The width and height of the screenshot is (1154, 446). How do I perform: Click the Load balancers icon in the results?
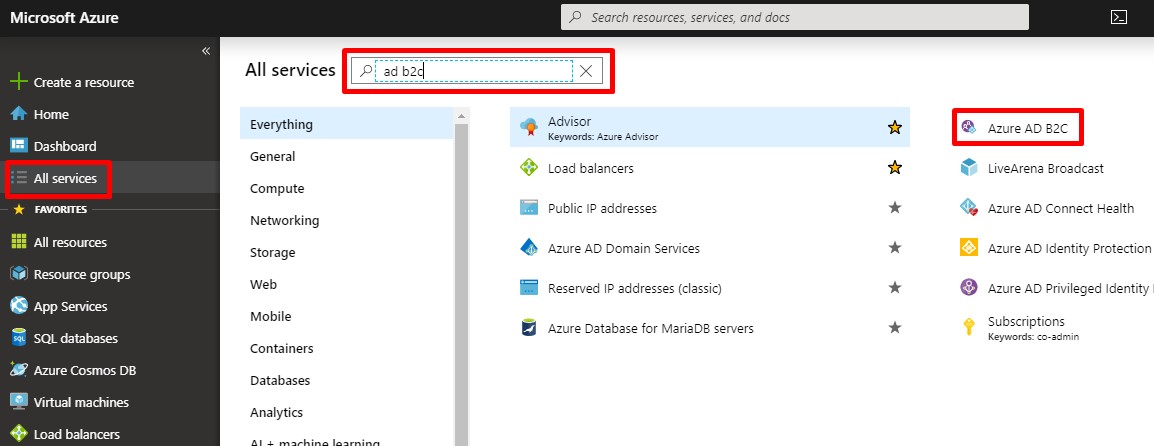coord(528,168)
